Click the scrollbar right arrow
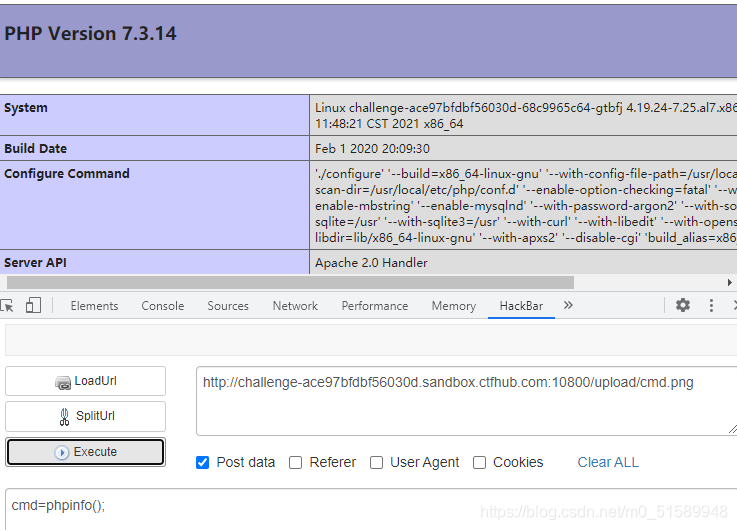Viewport: 737px width, 530px height. point(729,282)
